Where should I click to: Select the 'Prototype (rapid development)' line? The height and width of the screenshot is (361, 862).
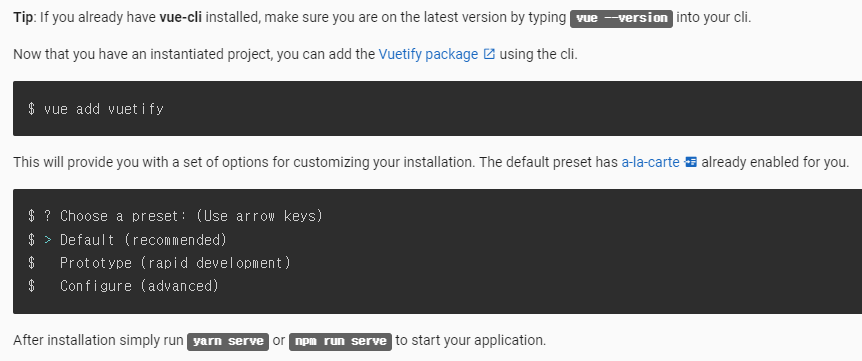coord(159,263)
